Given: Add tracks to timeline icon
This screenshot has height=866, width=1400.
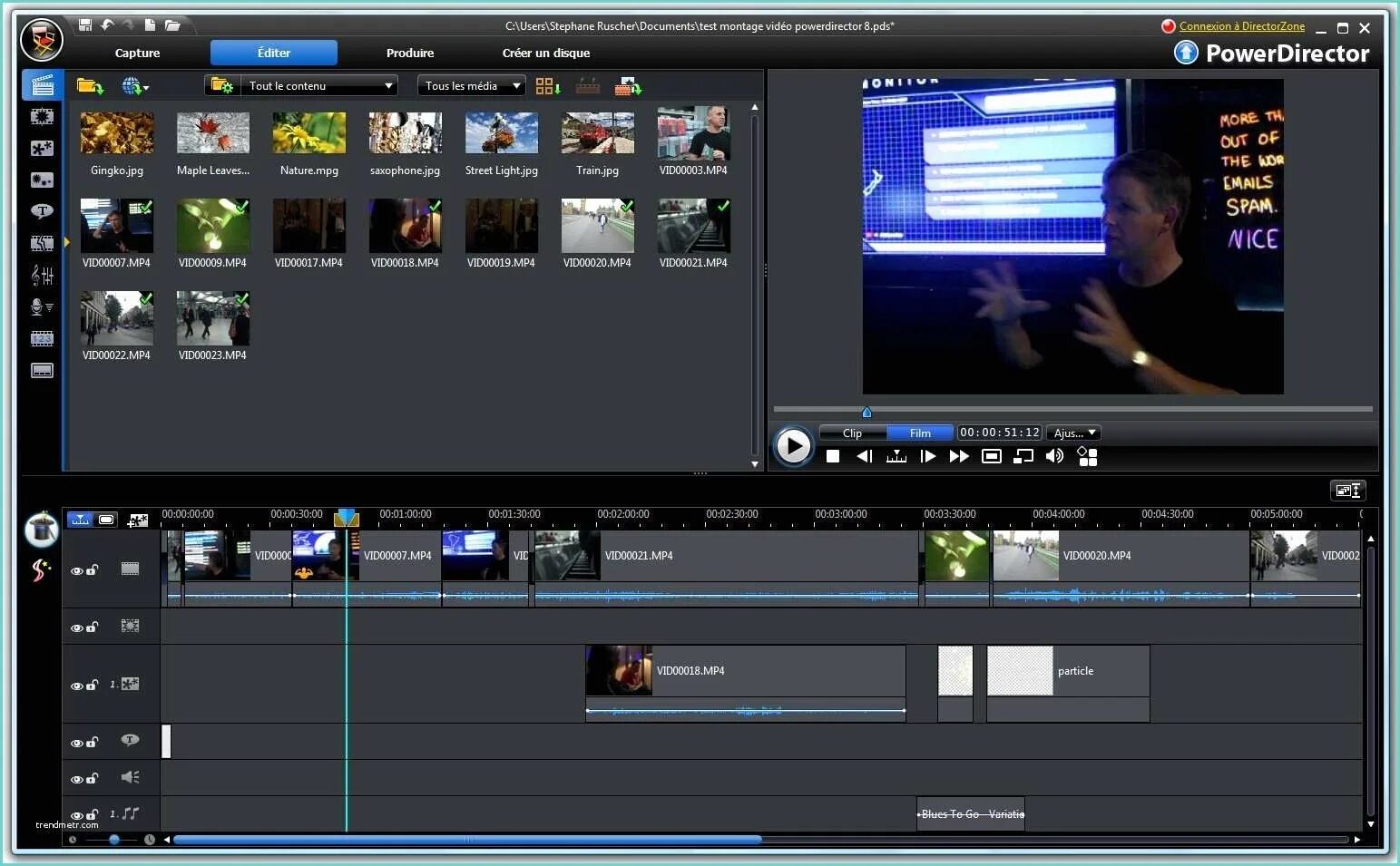Looking at the screenshot, I should click(x=138, y=520).
